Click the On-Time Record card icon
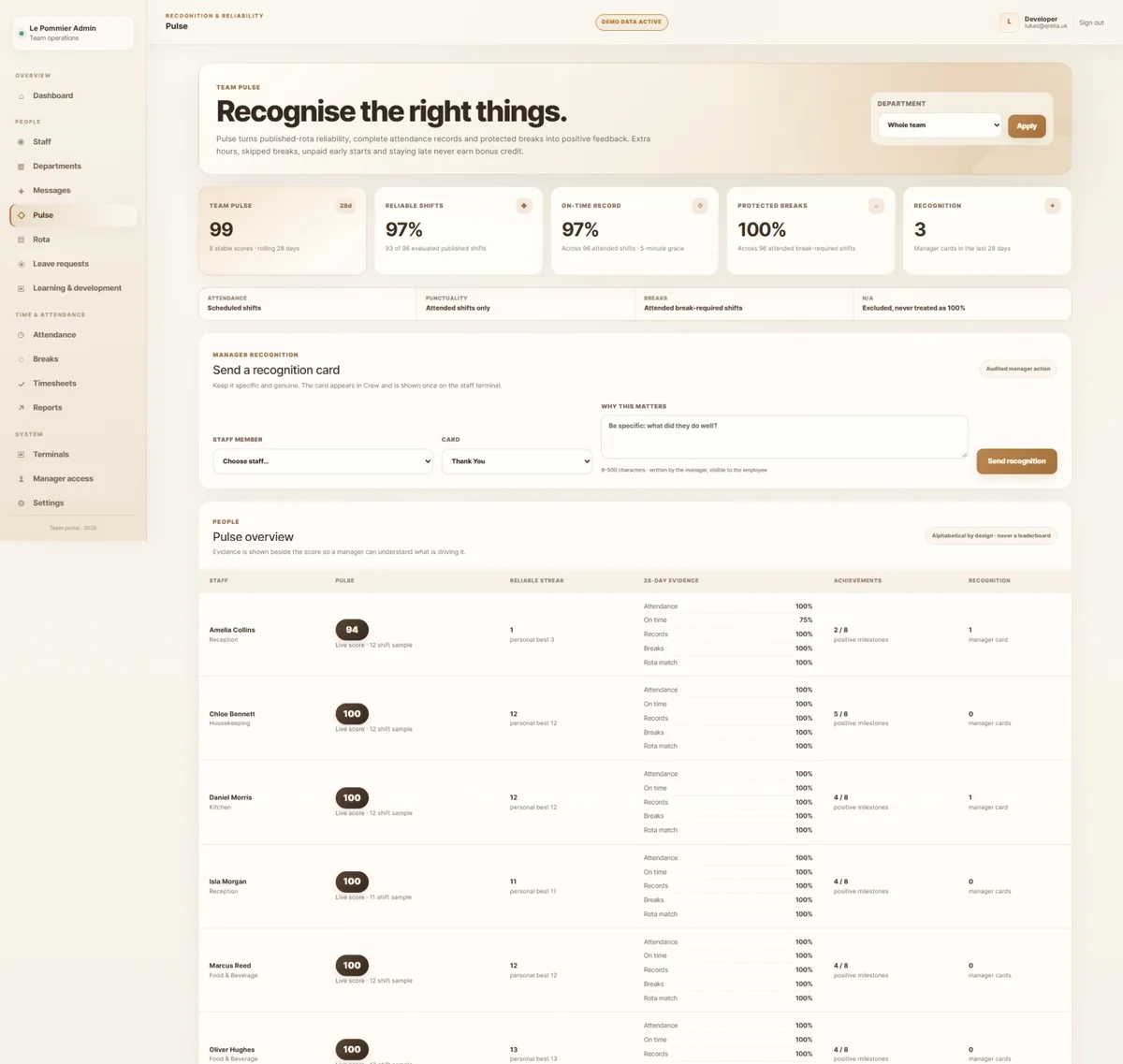Viewport: 1123px width, 1064px height. click(700, 206)
